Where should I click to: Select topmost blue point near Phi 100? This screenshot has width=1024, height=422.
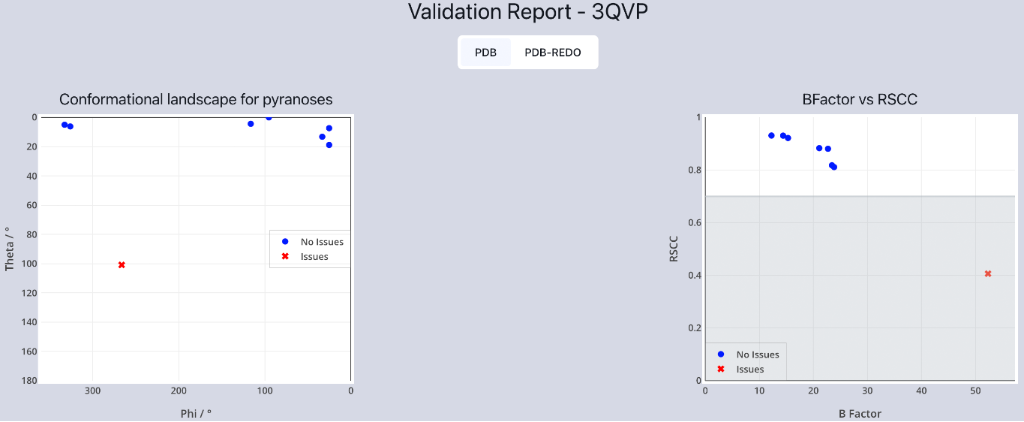click(x=269, y=118)
